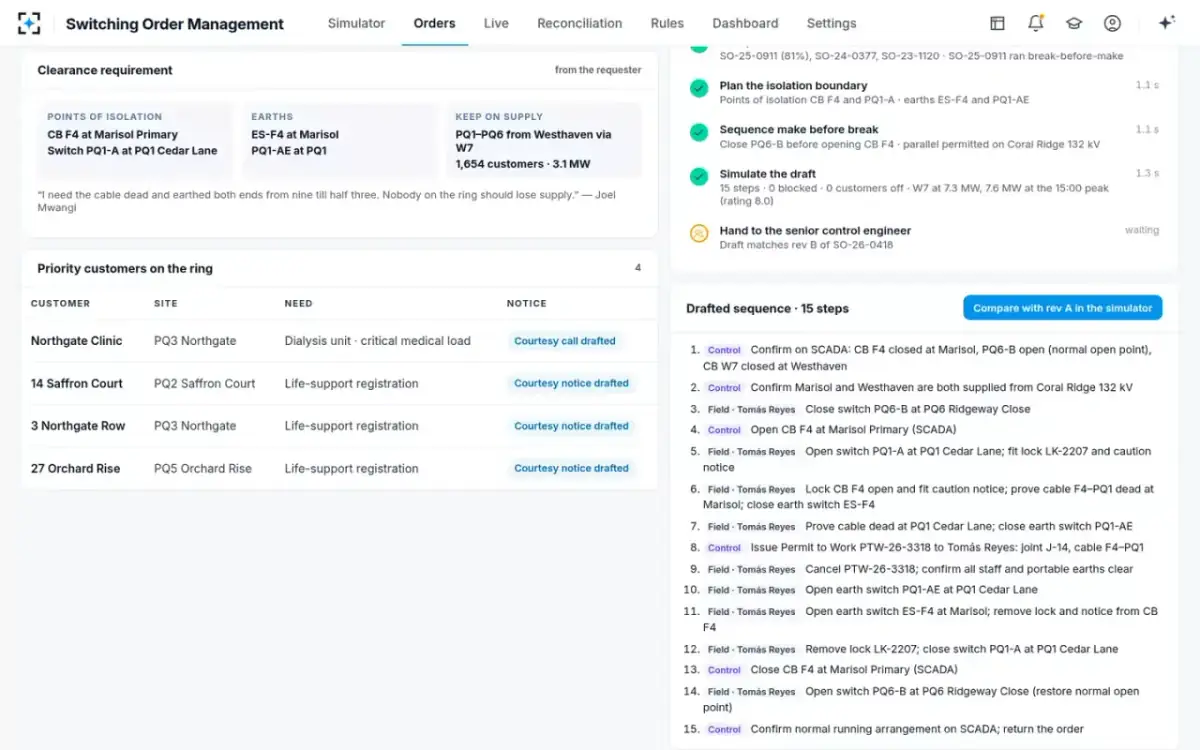The height and width of the screenshot is (750, 1200).
Task: Click the PQ5 Orchard Rise site cell
Action: [x=203, y=468]
